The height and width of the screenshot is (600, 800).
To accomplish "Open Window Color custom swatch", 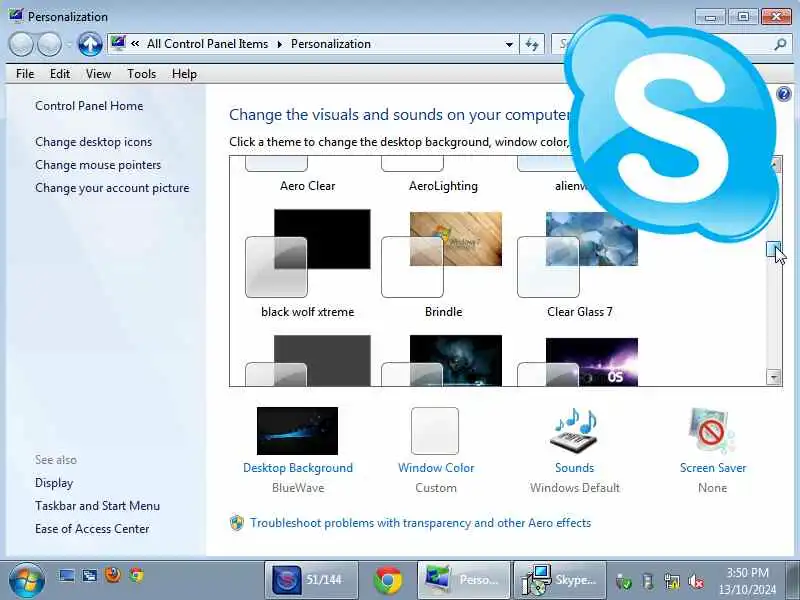I will [x=435, y=431].
